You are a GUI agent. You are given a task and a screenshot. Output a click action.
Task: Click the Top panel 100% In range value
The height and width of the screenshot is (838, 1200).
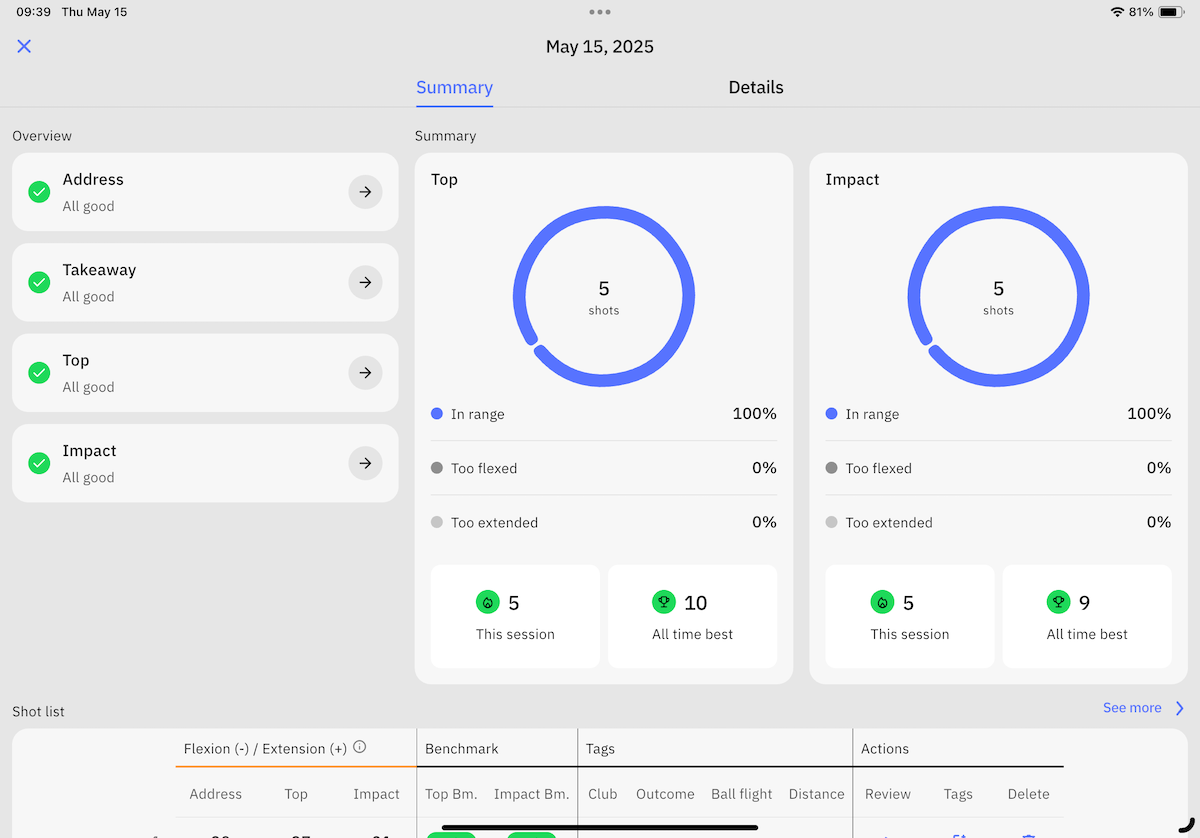coord(755,414)
